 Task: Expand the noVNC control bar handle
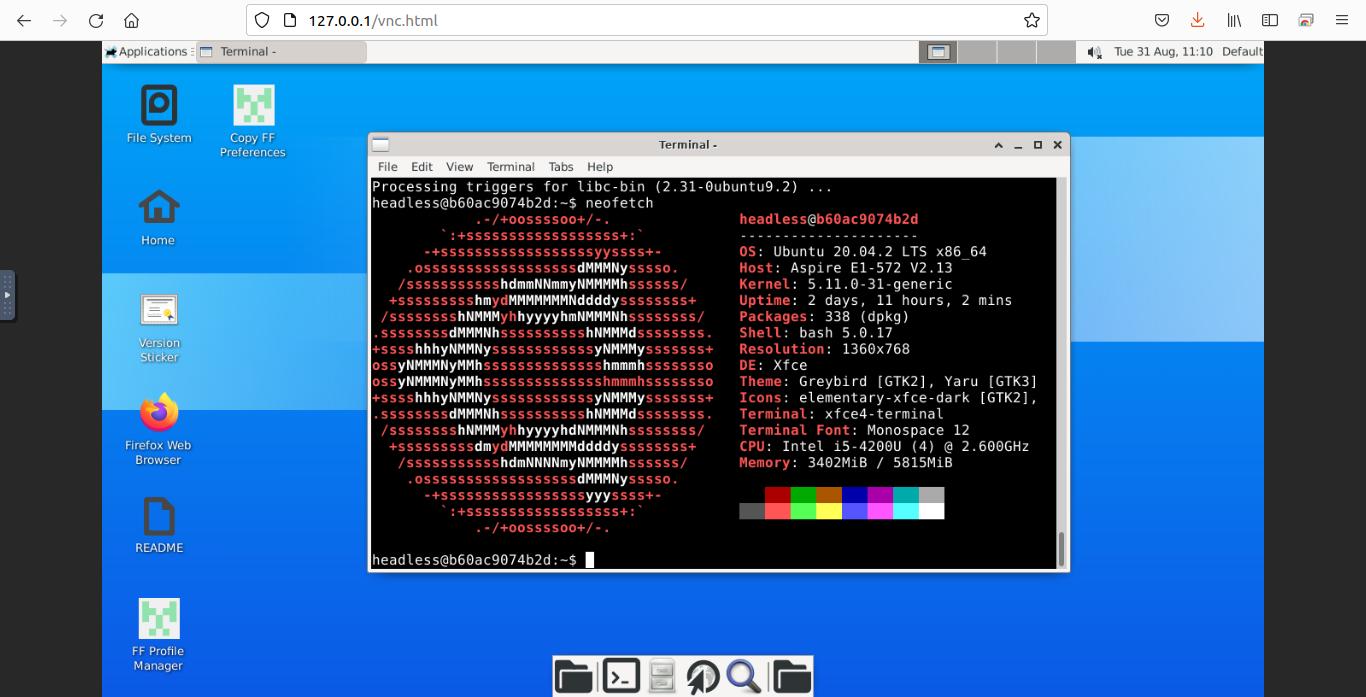pos(6,295)
